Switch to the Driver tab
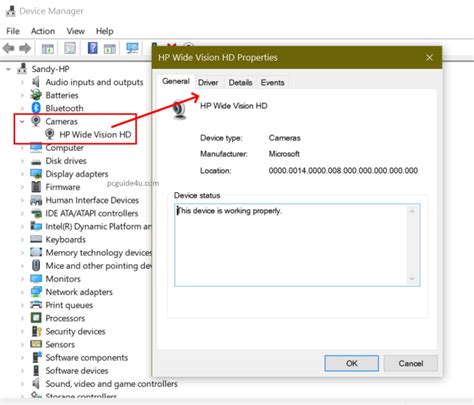474x405 pixels. coord(208,83)
